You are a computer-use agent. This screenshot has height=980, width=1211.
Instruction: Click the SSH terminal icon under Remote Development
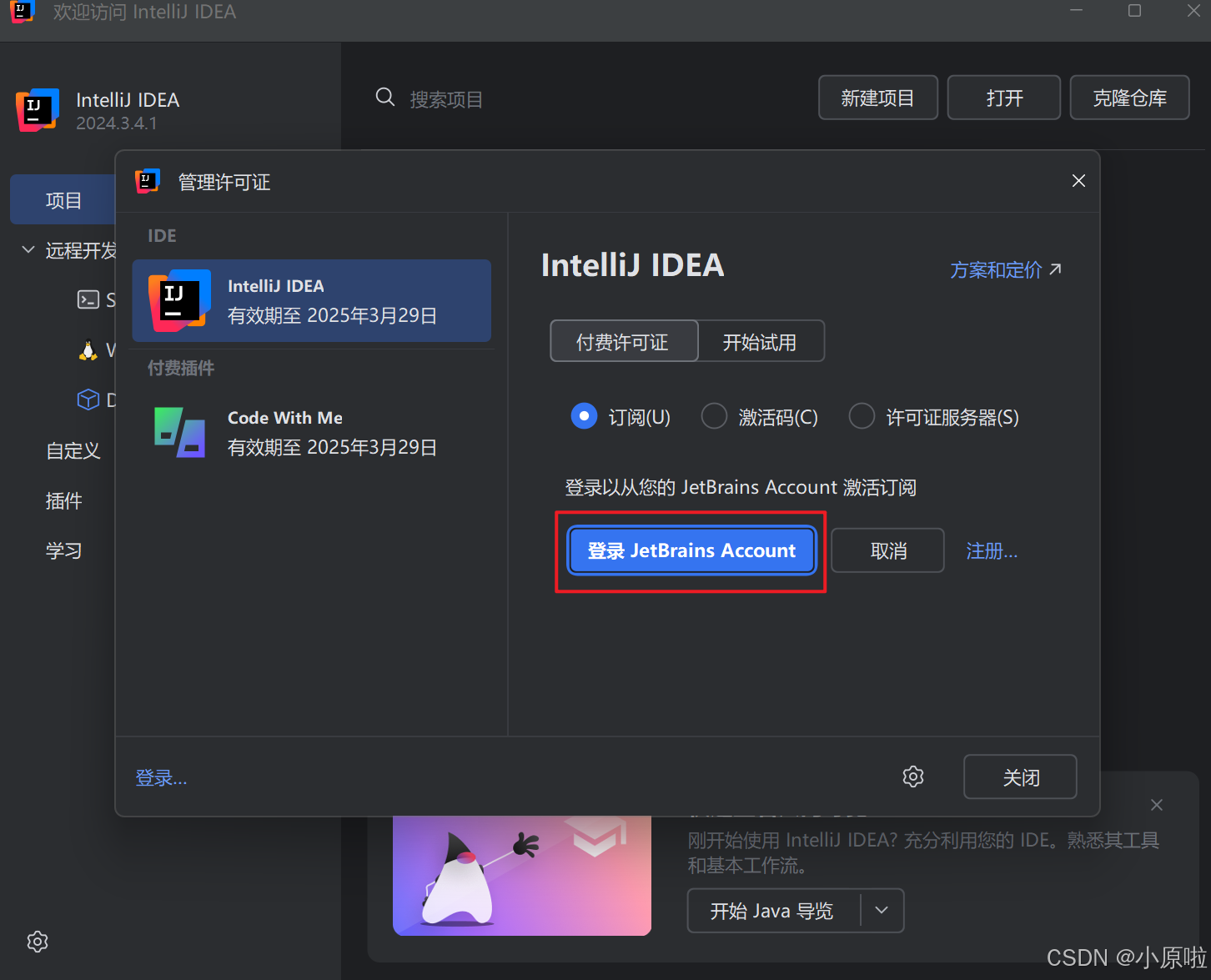tap(88, 299)
